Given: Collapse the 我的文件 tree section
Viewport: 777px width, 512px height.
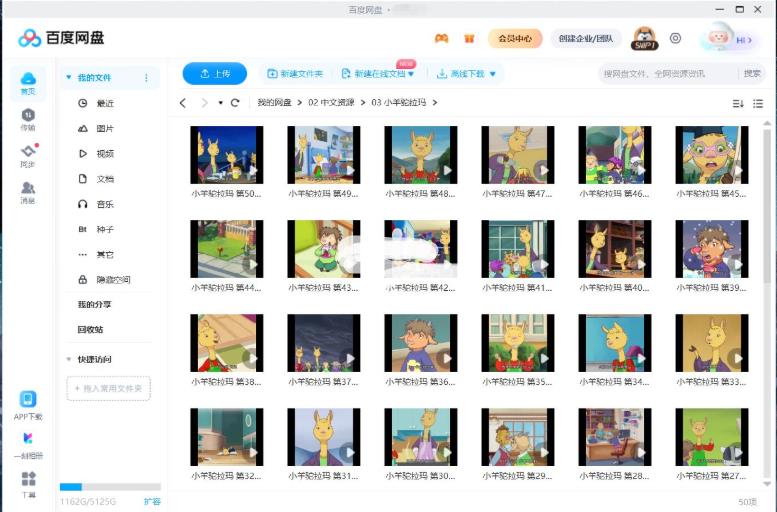Looking at the screenshot, I should (69, 77).
